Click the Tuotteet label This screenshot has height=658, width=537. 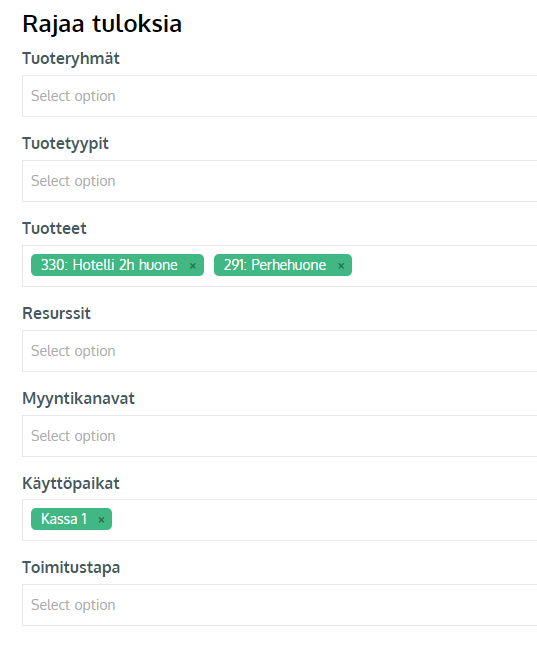tap(55, 228)
